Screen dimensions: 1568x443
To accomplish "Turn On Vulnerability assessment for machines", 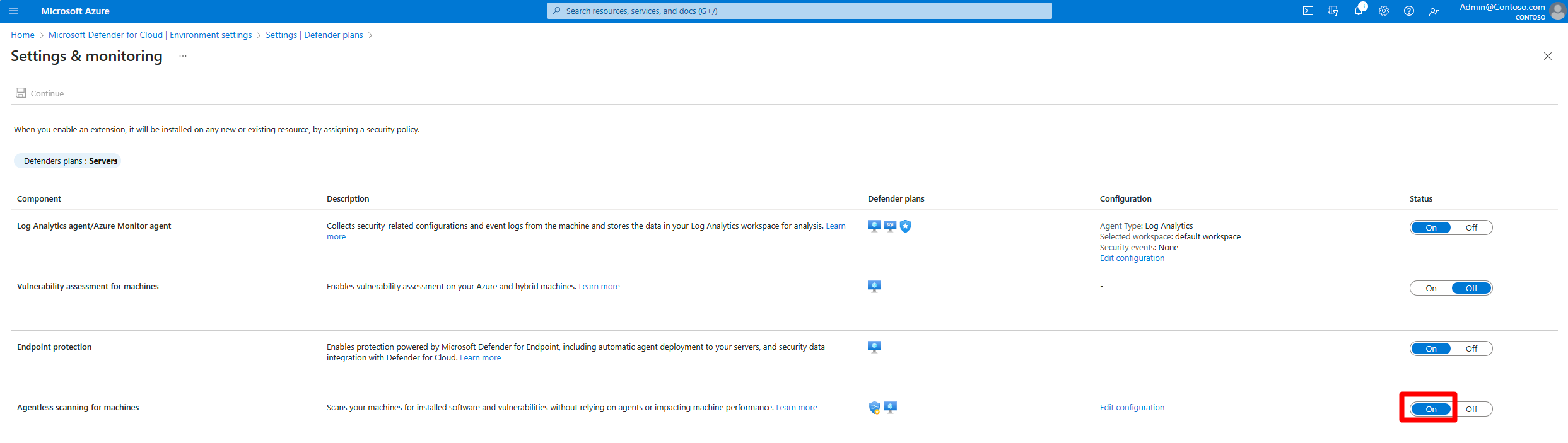I will (x=1431, y=288).
